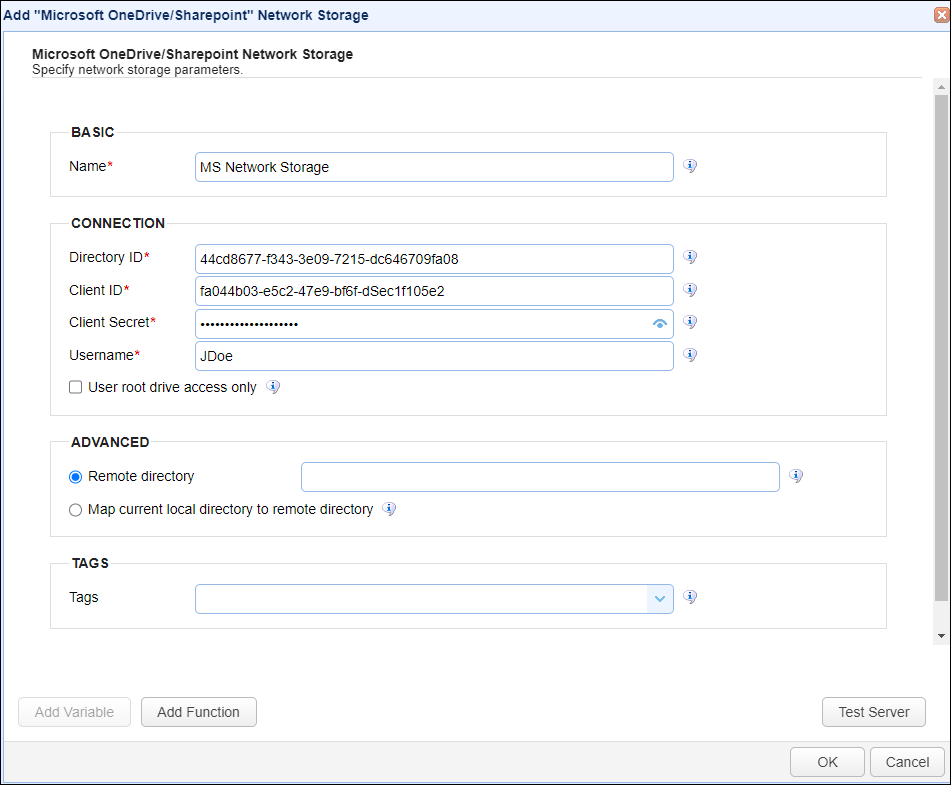Open info for Map current local directory
The image size is (951, 785).
[389, 509]
